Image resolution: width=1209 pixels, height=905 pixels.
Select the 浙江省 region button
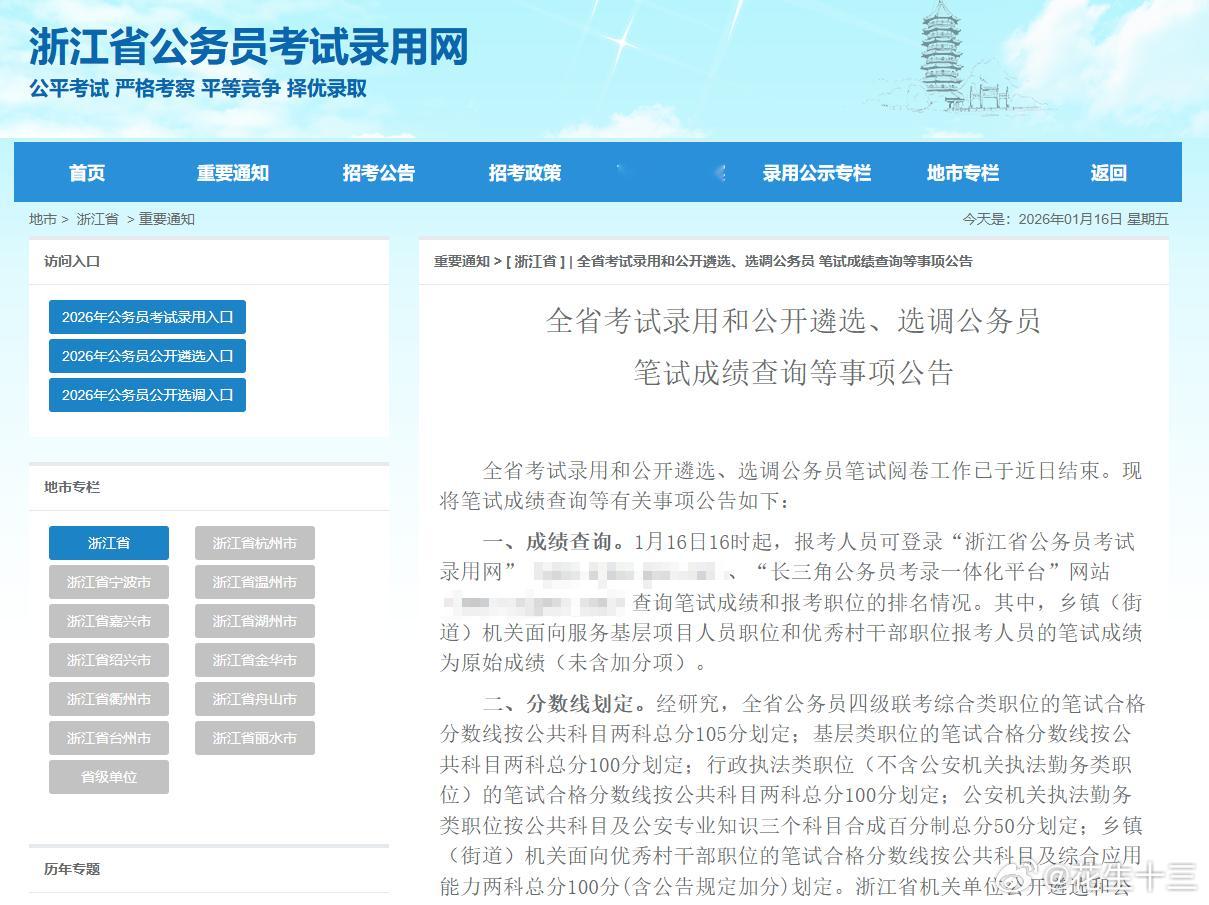pos(108,543)
